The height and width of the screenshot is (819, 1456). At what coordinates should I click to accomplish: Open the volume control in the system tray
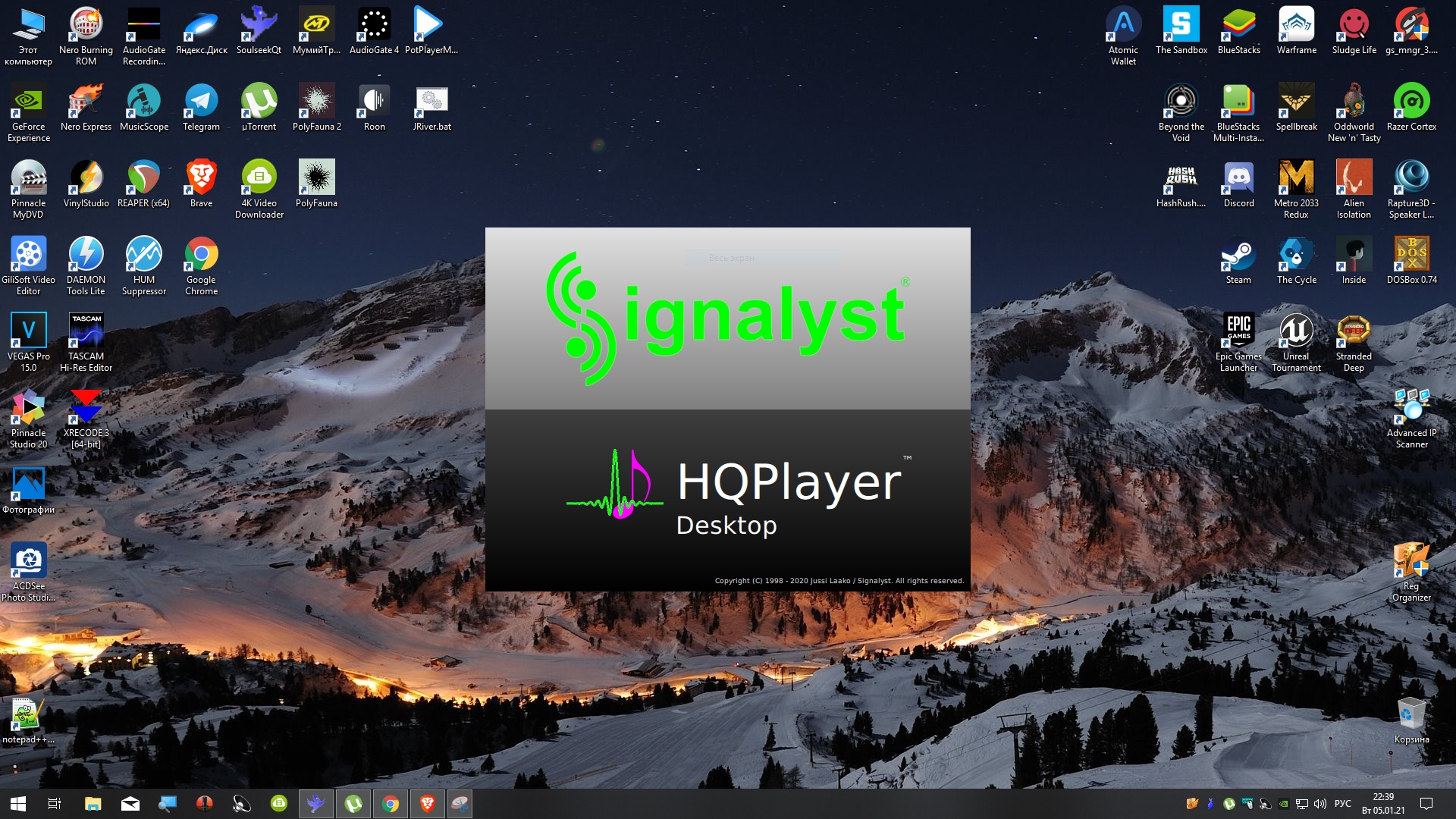1320,804
